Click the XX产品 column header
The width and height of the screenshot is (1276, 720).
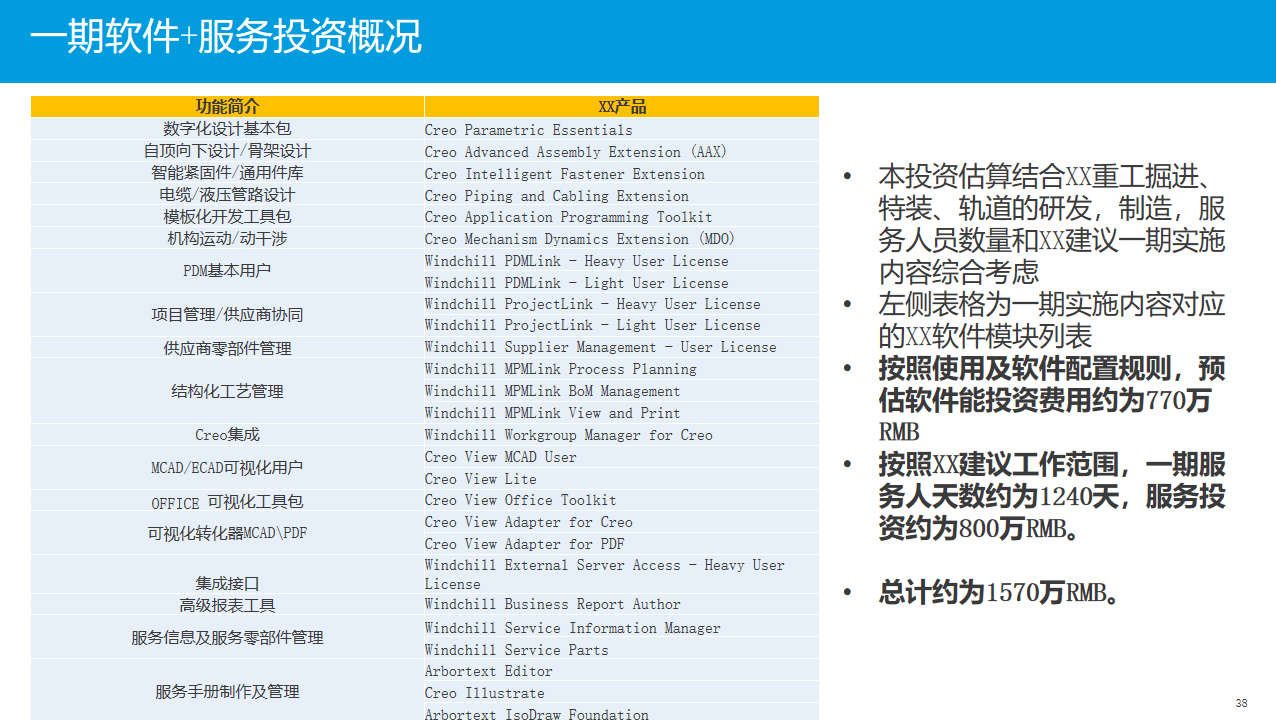coord(621,107)
